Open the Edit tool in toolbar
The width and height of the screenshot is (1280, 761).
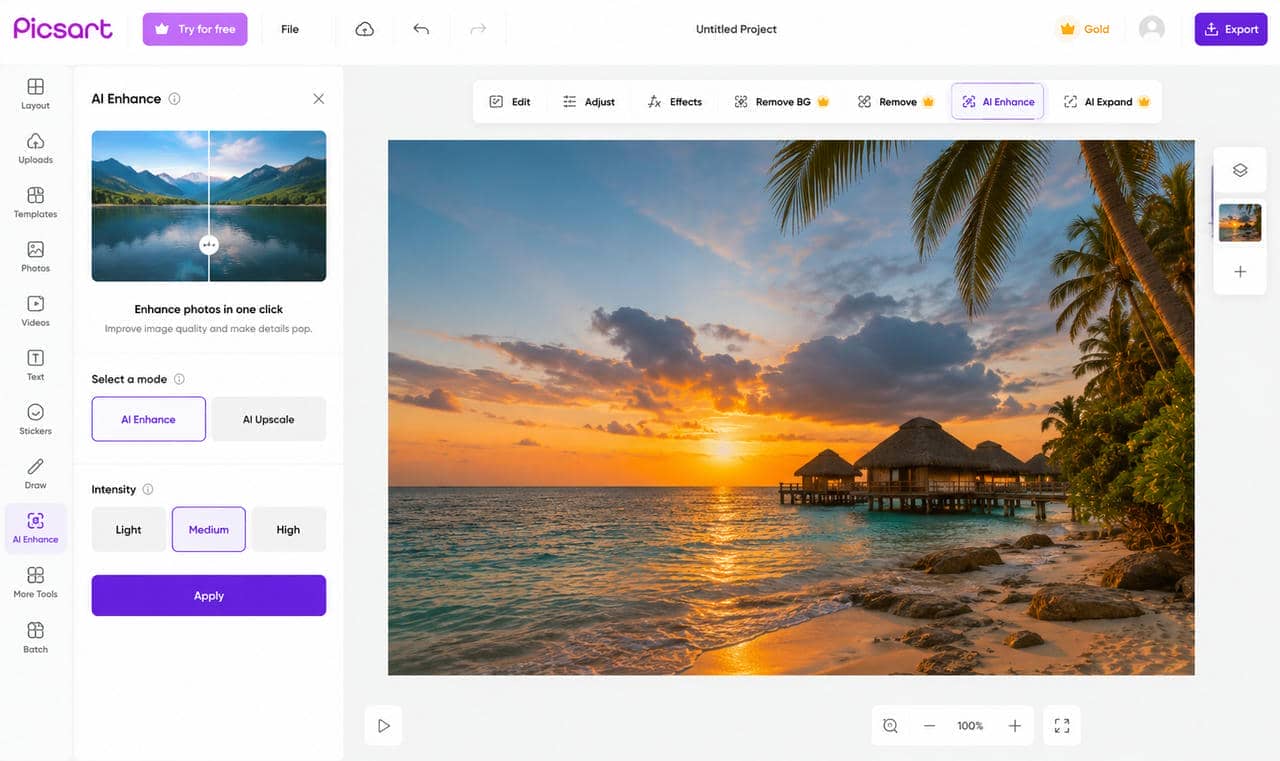point(510,102)
